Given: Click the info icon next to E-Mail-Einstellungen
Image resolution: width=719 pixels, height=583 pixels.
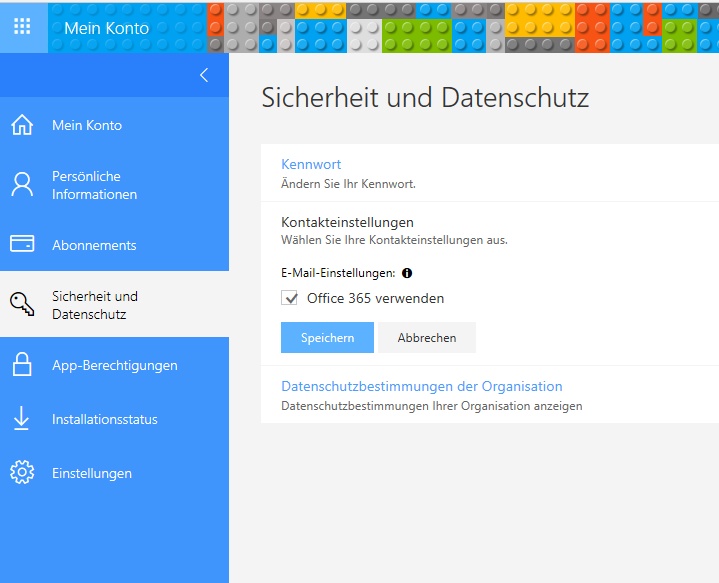Looking at the screenshot, I should (407, 273).
